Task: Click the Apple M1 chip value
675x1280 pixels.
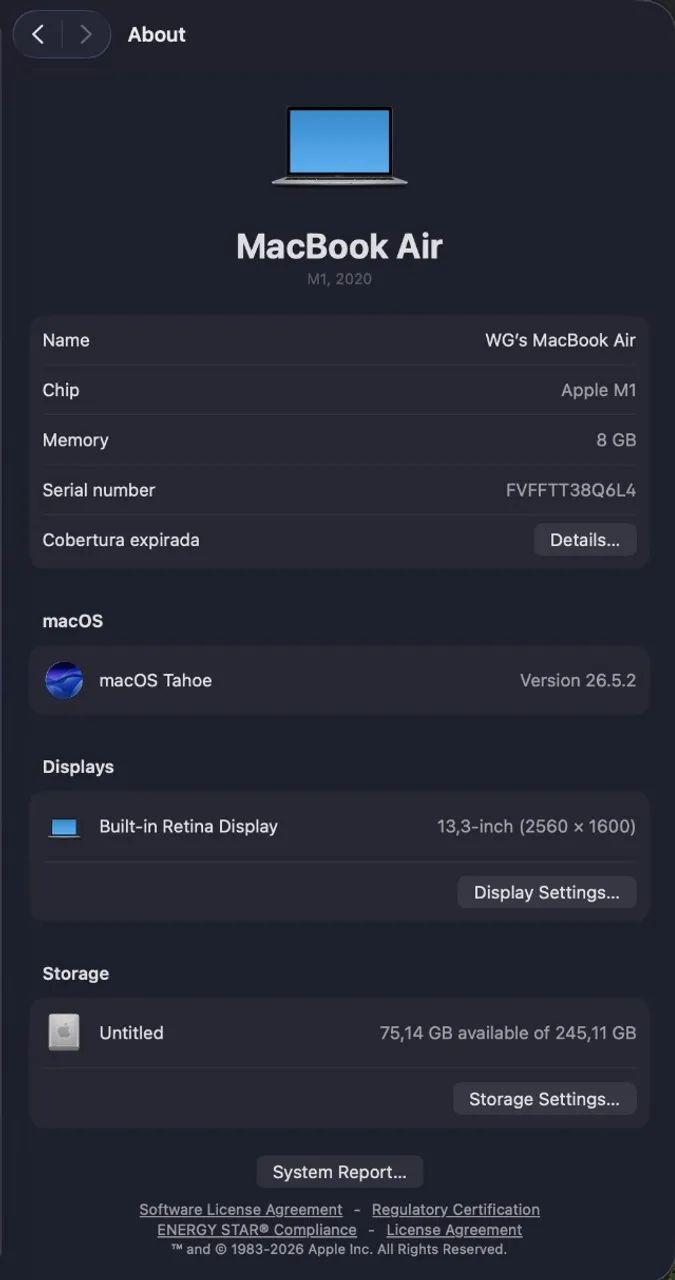Action: coord(599,390)
